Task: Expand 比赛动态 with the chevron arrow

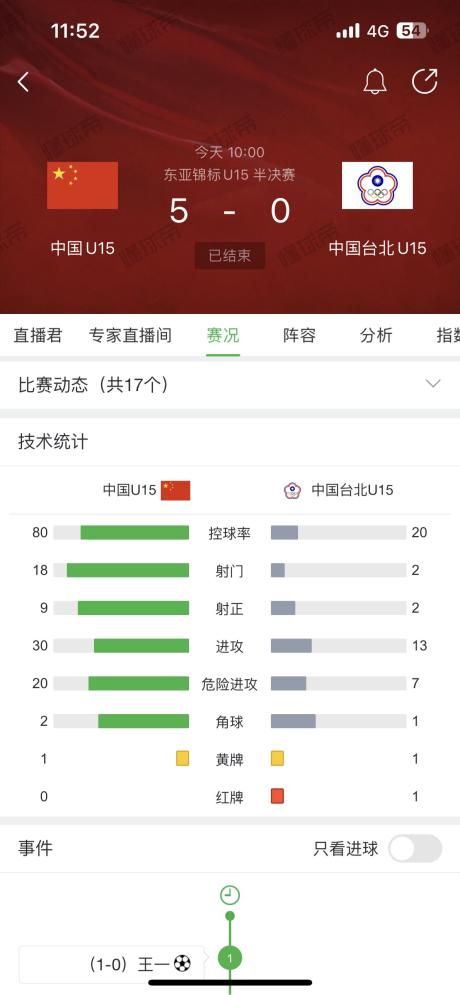Action: tap(433, 383)
